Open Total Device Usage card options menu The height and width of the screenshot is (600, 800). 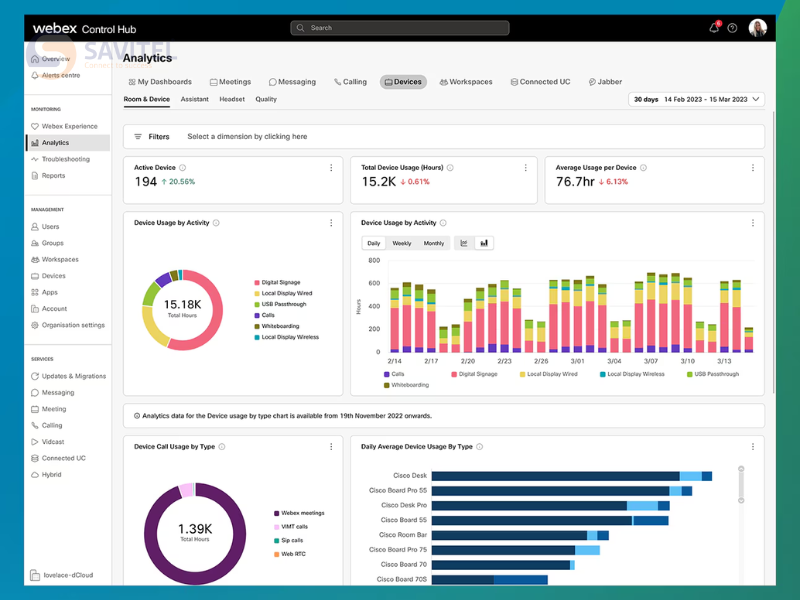526,168
